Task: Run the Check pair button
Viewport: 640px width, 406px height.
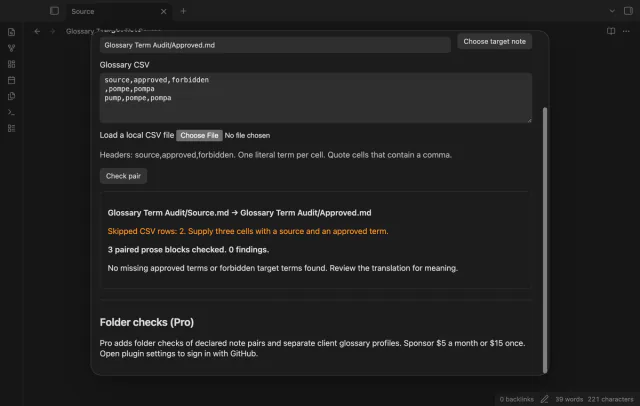Action: pos(123,176)
